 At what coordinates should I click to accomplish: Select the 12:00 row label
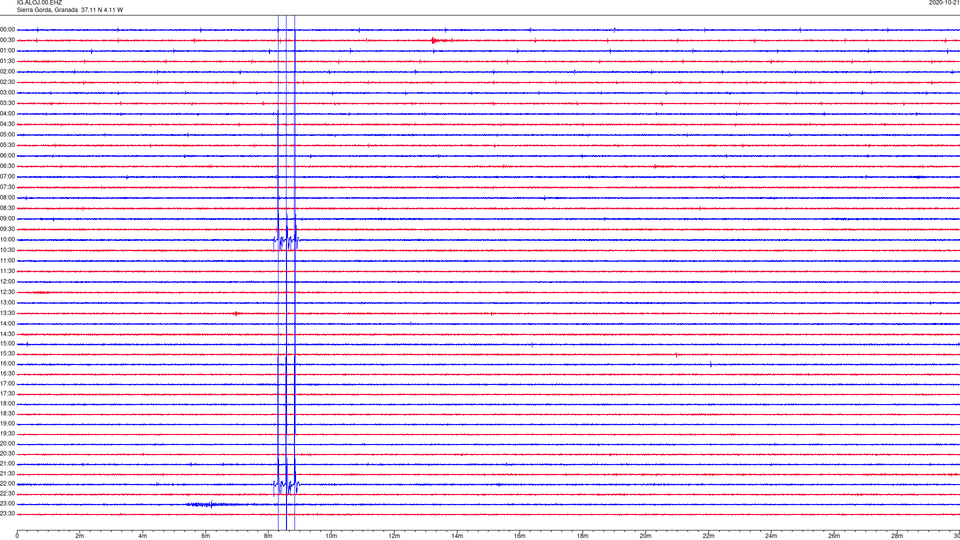pos(8,282)
